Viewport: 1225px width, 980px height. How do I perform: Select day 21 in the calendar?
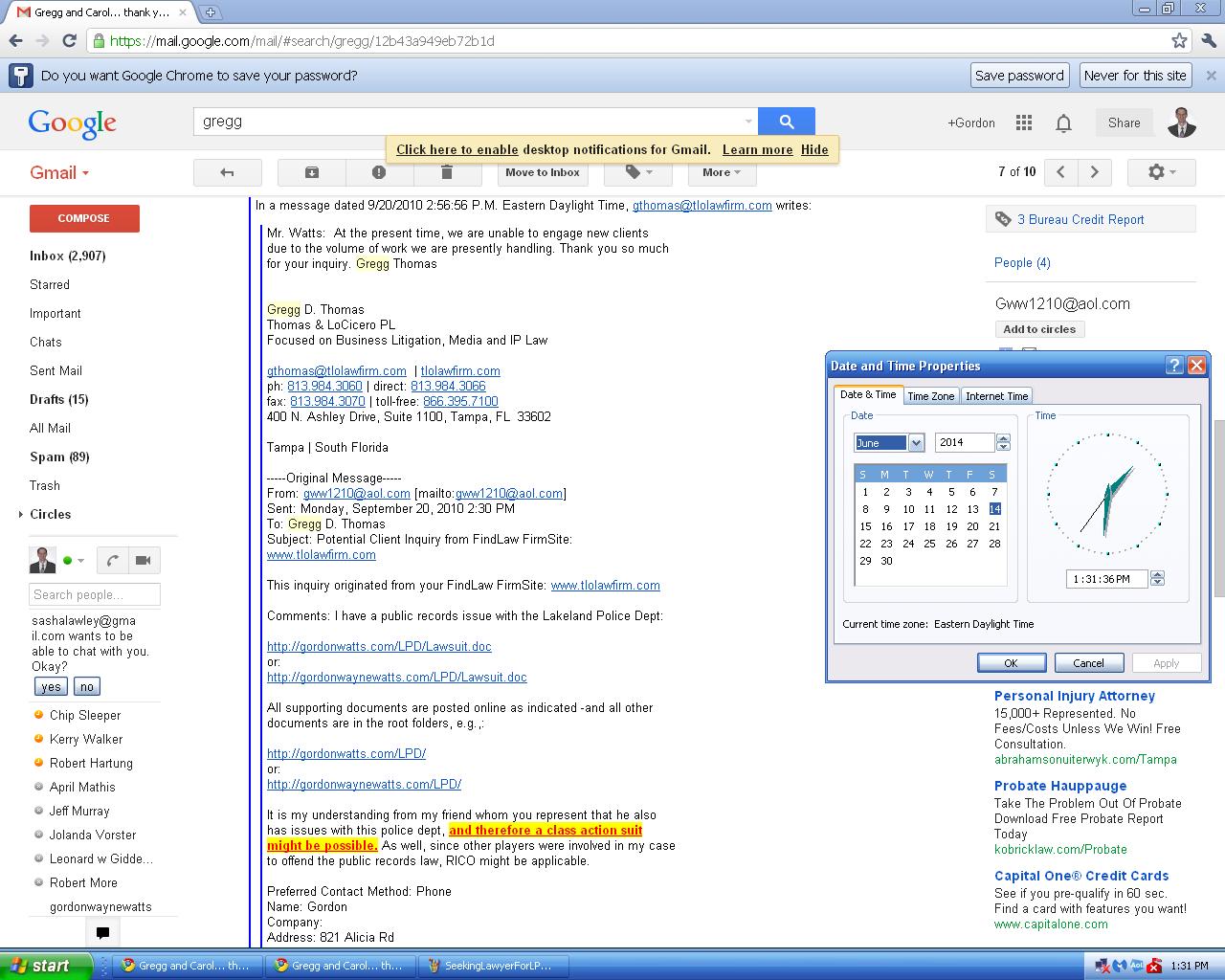994,526
